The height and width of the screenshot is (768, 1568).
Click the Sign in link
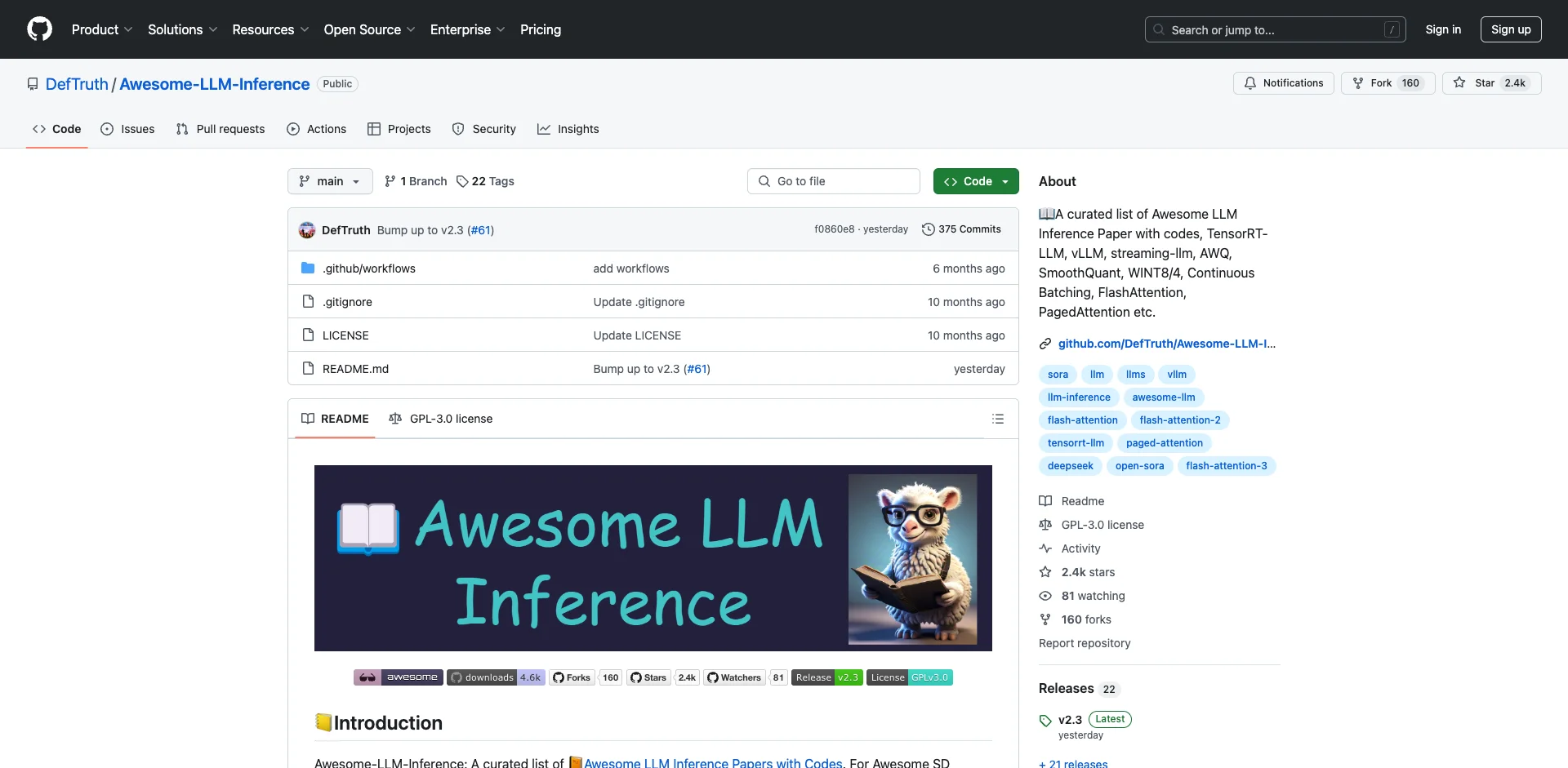pos(1443,29)
